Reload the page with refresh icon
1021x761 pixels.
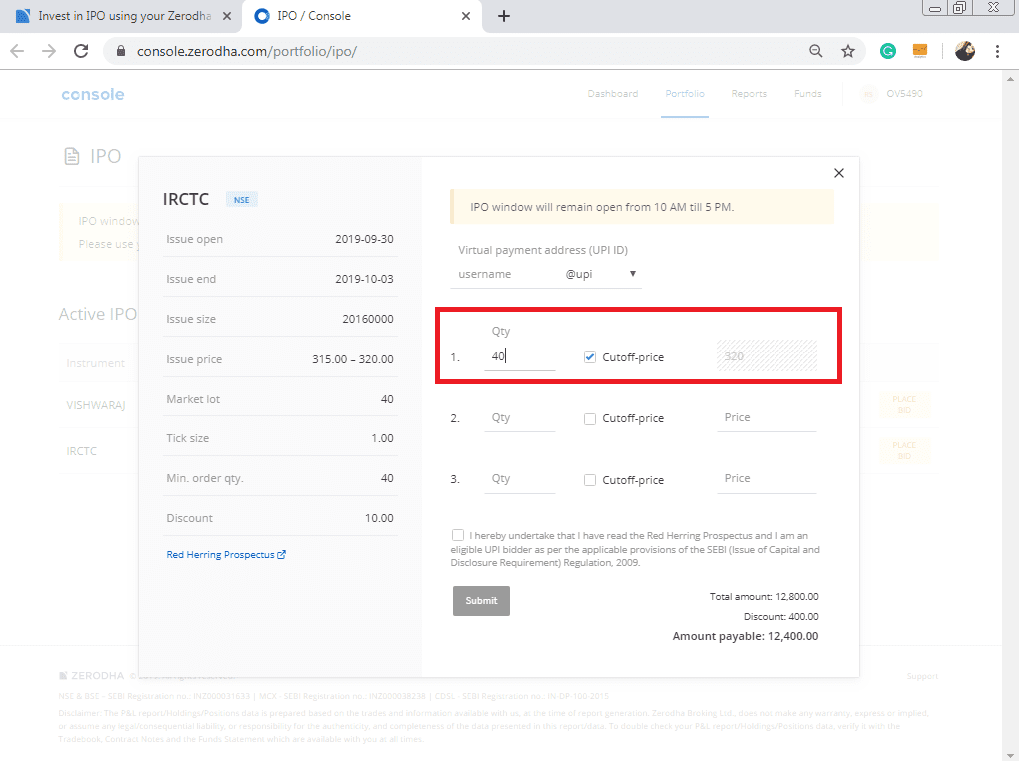(x=81, y=51)
